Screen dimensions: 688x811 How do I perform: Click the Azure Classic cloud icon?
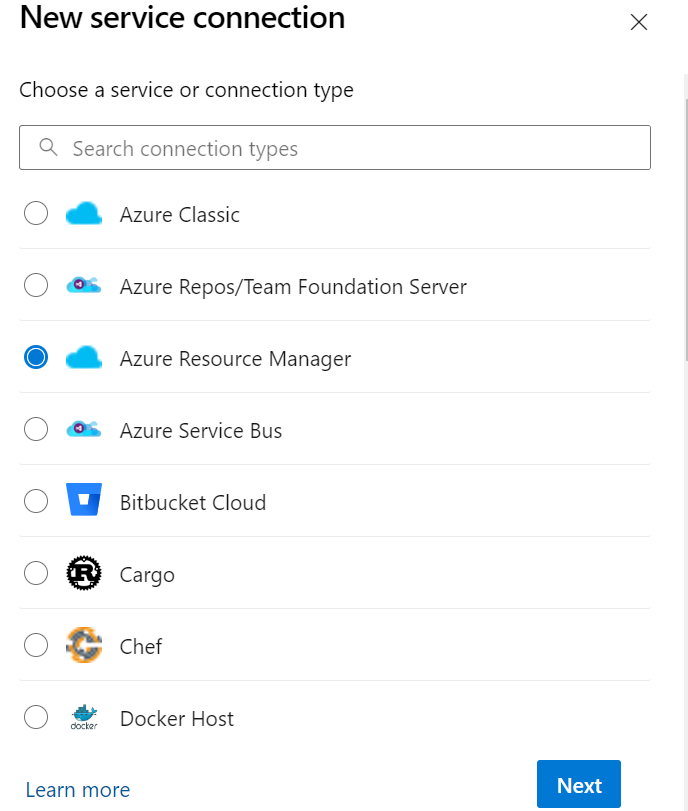pos(84,213)
